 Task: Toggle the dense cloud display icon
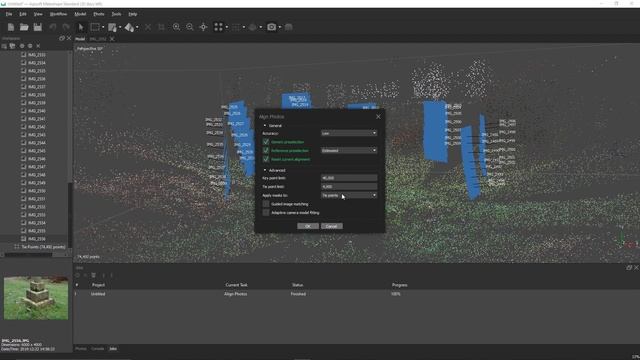point(236,27)
